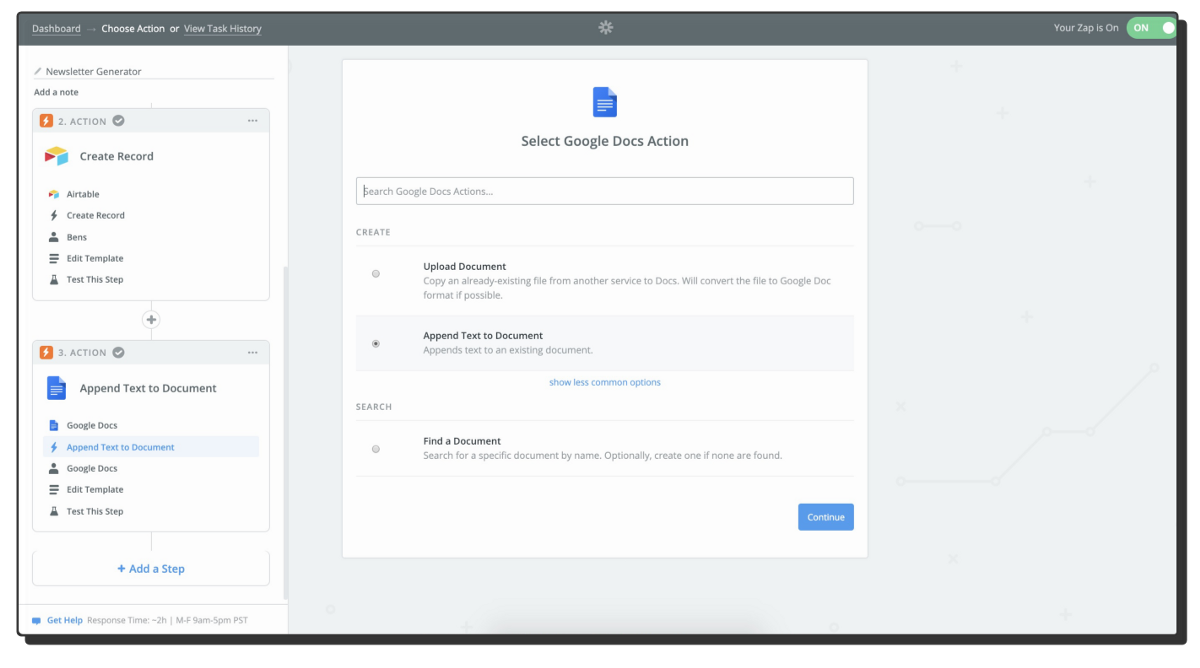The height and width of the screenshot is (668, 1200).
Task: Click Add a note
Action: (x=56, y=92)
